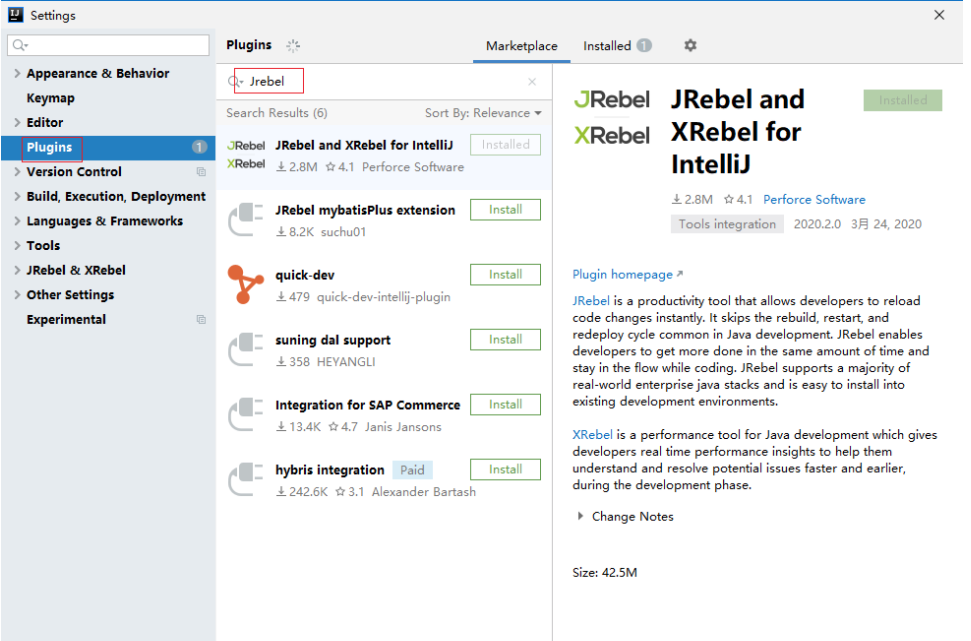Image resolution: width=971 pixels, height=641 pixels.
Task: Click the hybris integration plug icon
Action: point(246,479)
